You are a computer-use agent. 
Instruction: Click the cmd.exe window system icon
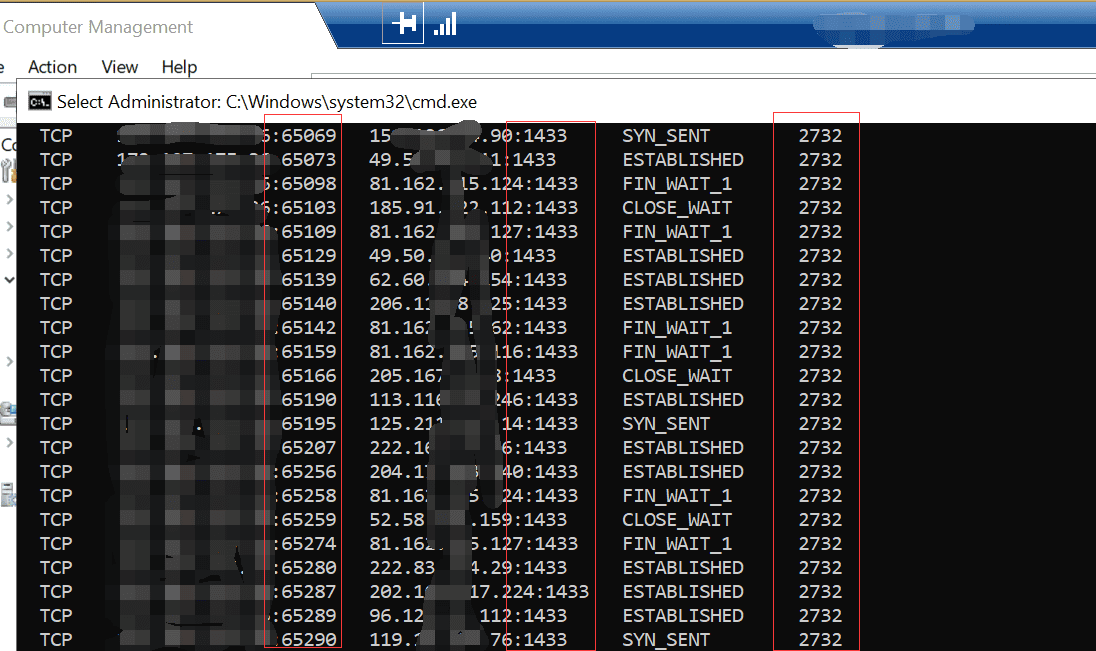(x=39, y=102)
